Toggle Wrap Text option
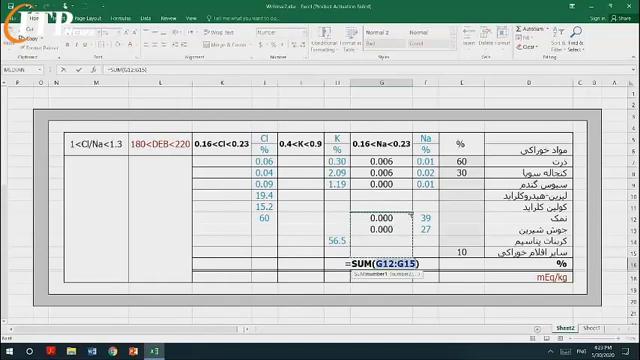The image size is (640, 360). click(219, 32)
